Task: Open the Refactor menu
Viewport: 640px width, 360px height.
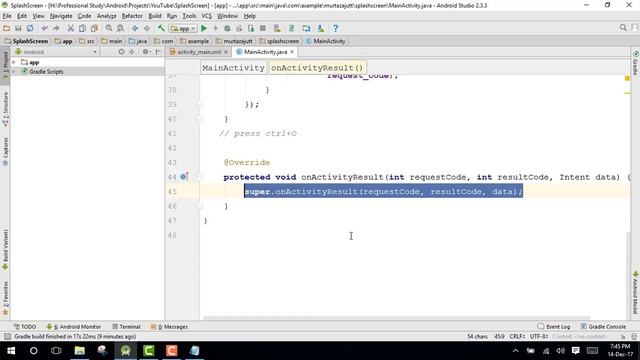Action: point(132,16)
